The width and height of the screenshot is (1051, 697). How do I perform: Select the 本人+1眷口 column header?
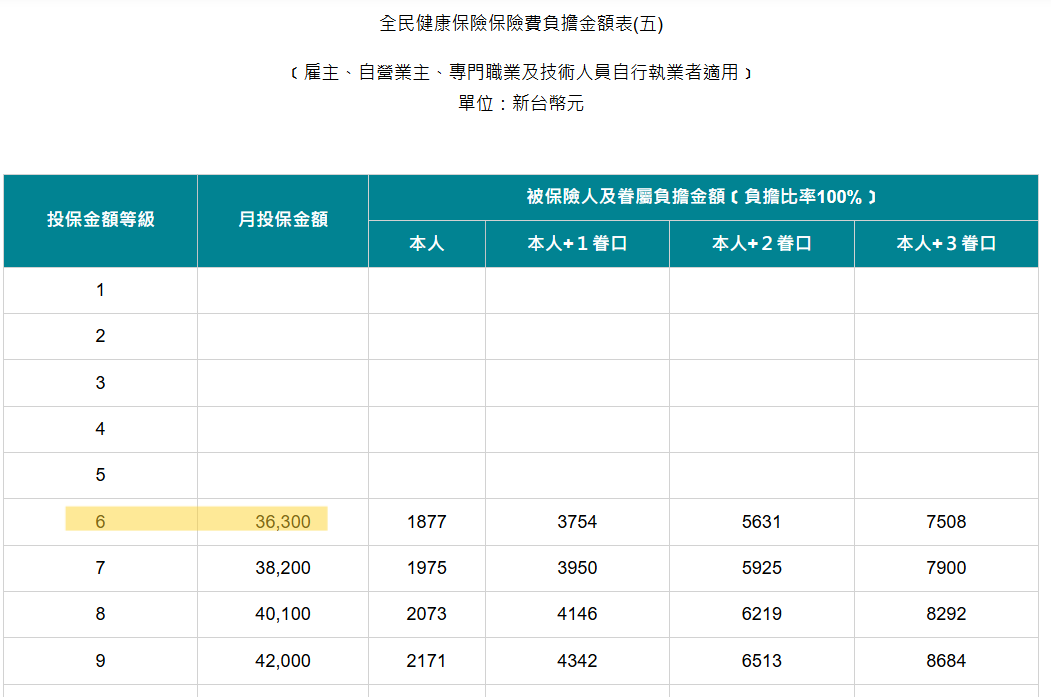click(577, 244)
